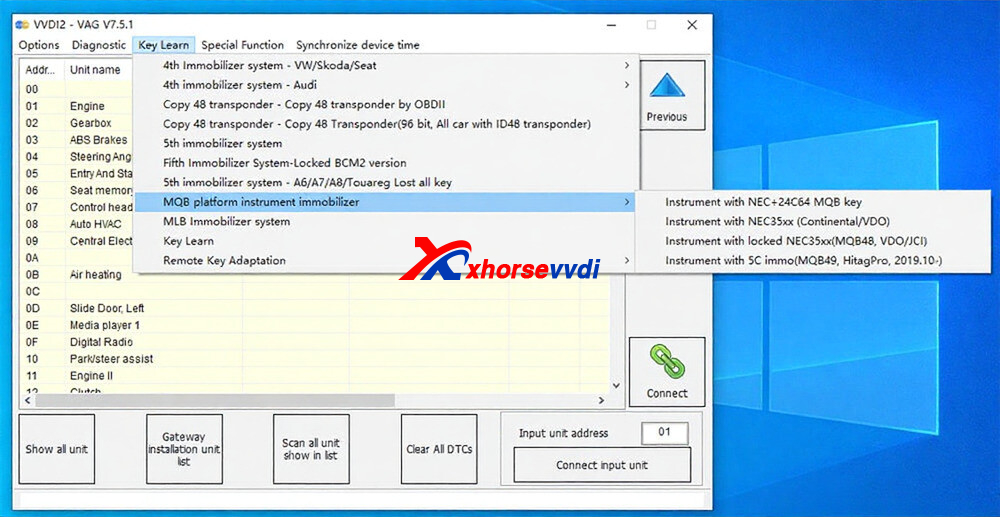
Task: Select the 08 Auto HVAC row
Action: coord(77,224)
